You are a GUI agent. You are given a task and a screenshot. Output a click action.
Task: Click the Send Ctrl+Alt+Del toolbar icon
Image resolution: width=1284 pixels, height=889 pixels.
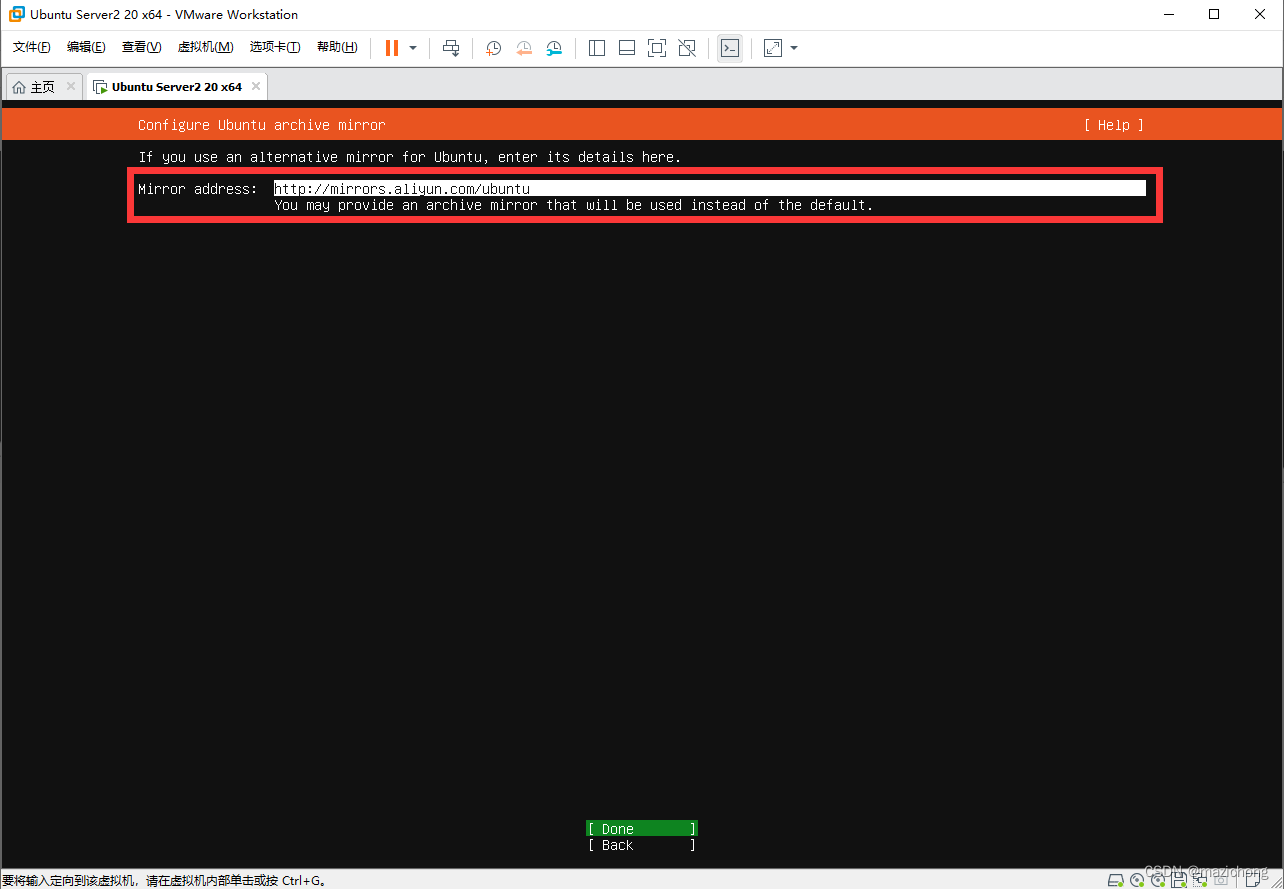[x=451, y=48]
